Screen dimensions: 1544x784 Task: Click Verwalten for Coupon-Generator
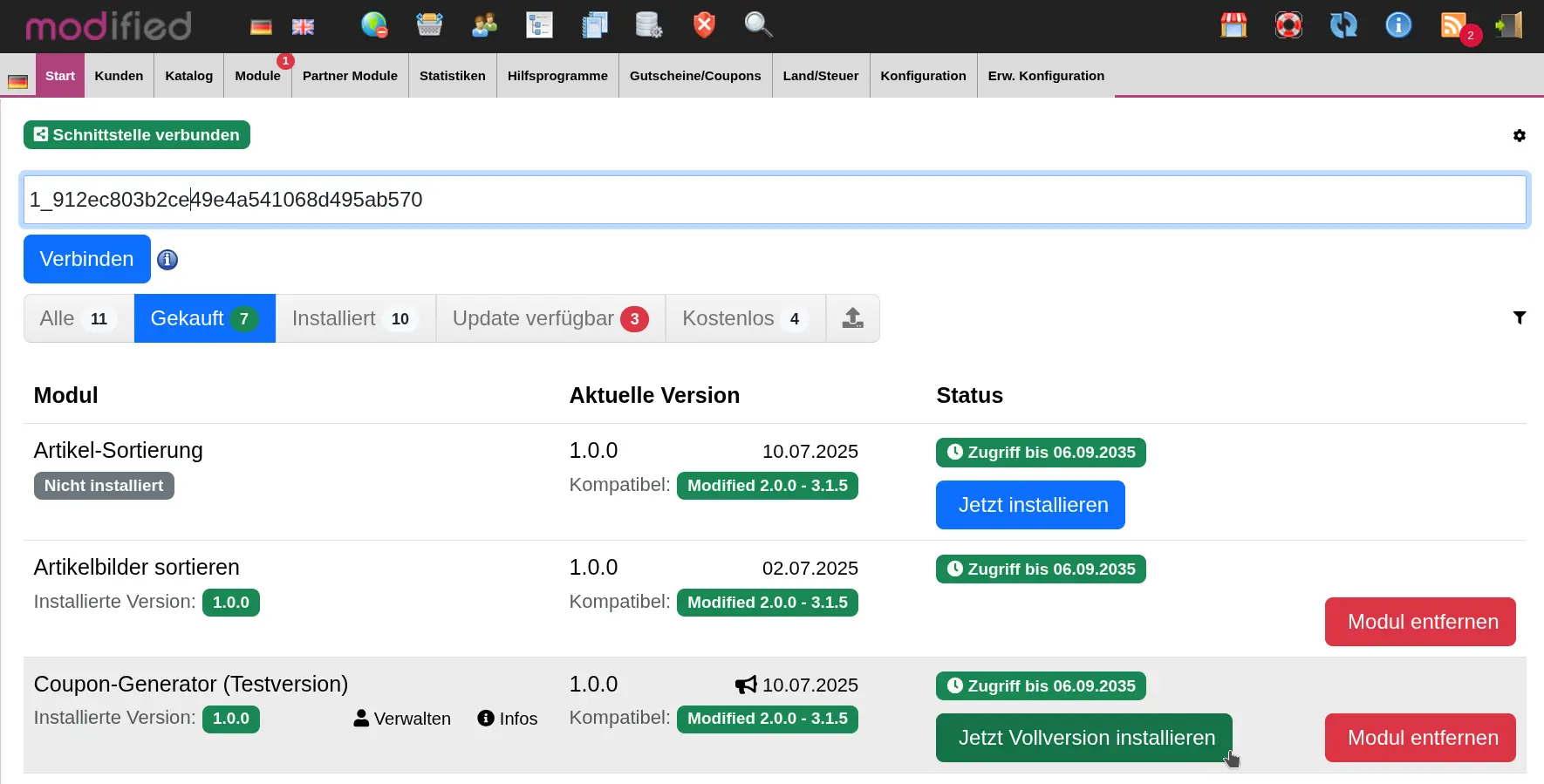[402, 719]
